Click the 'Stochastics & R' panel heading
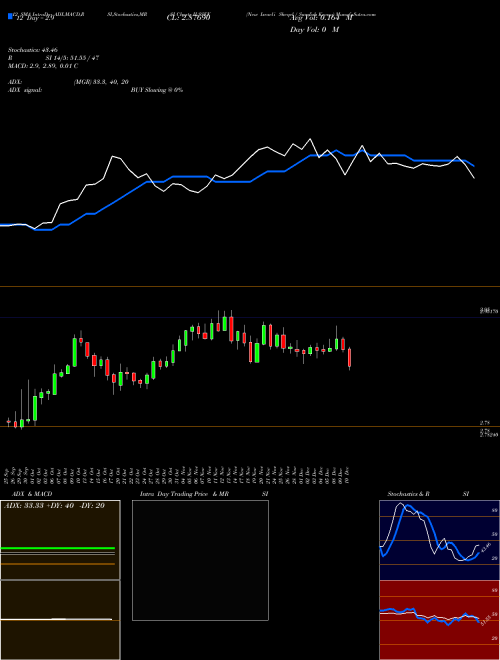500x660 pixels. [408, 494]
